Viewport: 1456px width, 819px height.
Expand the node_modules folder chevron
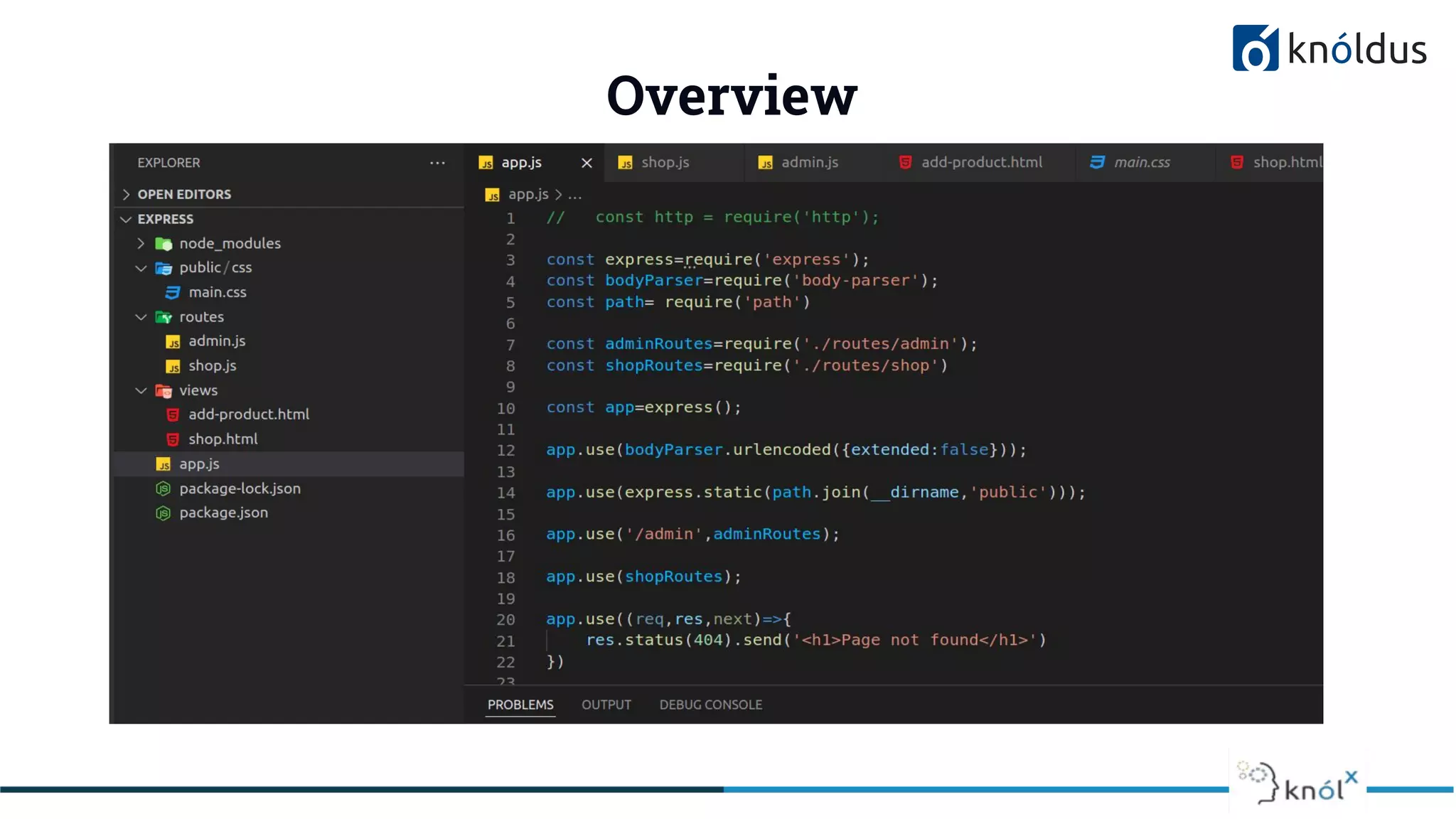(x=141, y=243)
